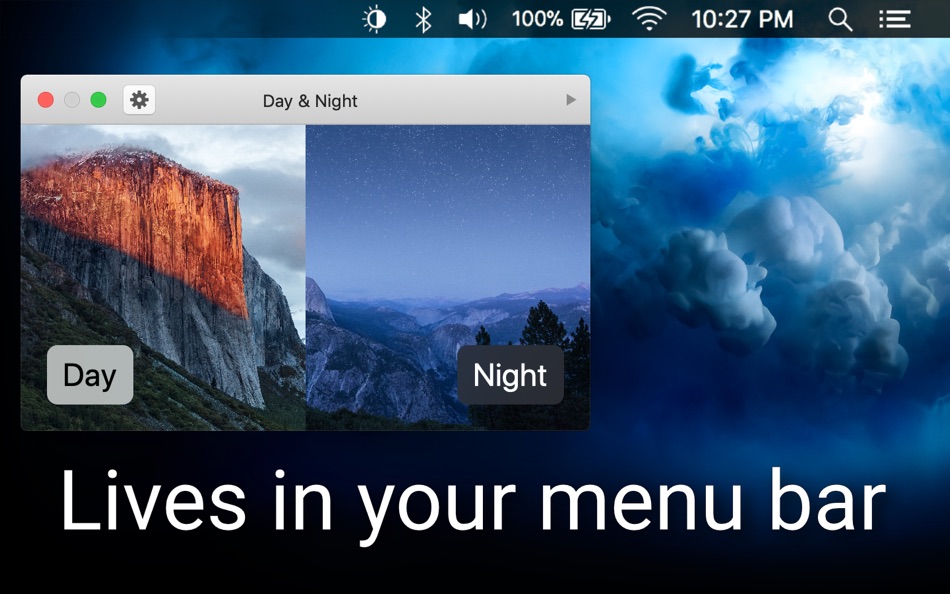This screenshot has width=950, height=594.
Task: Click the Day & Night window title
Action: [x=310, y=101]
